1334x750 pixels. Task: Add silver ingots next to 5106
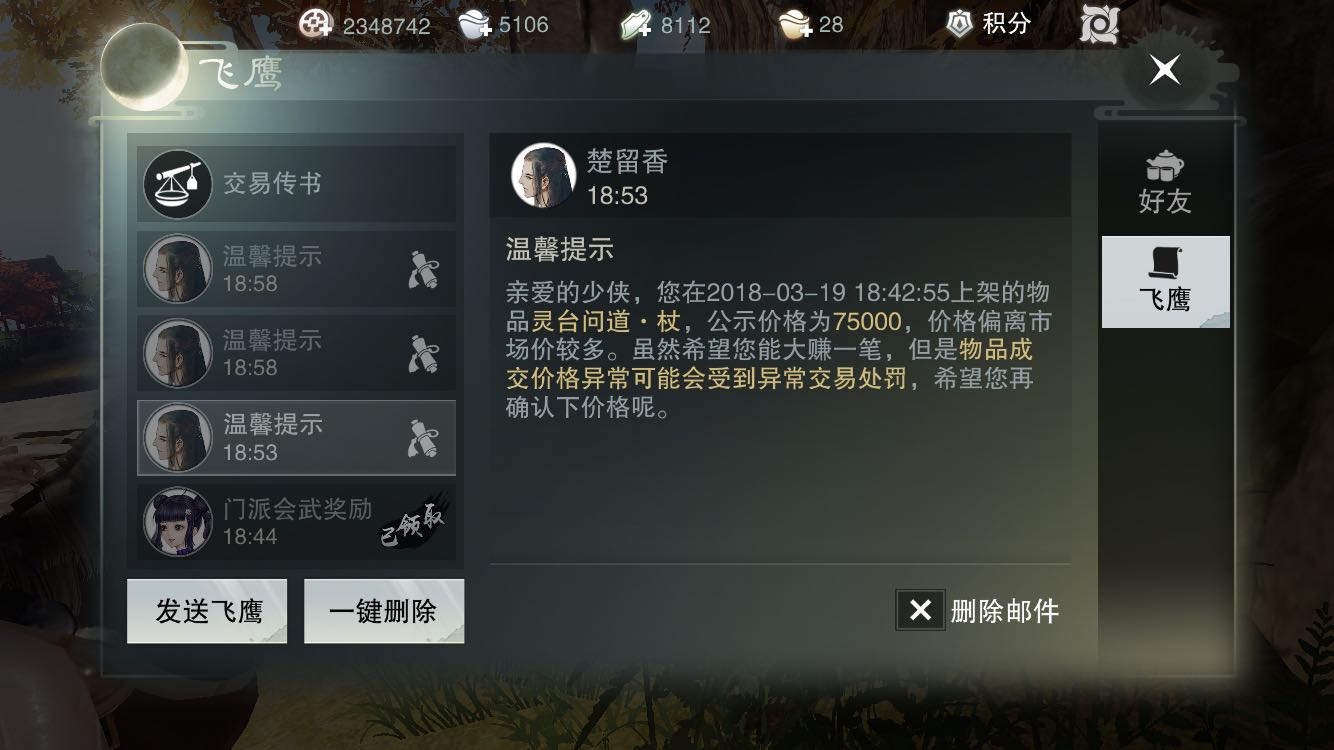[475, 24]
